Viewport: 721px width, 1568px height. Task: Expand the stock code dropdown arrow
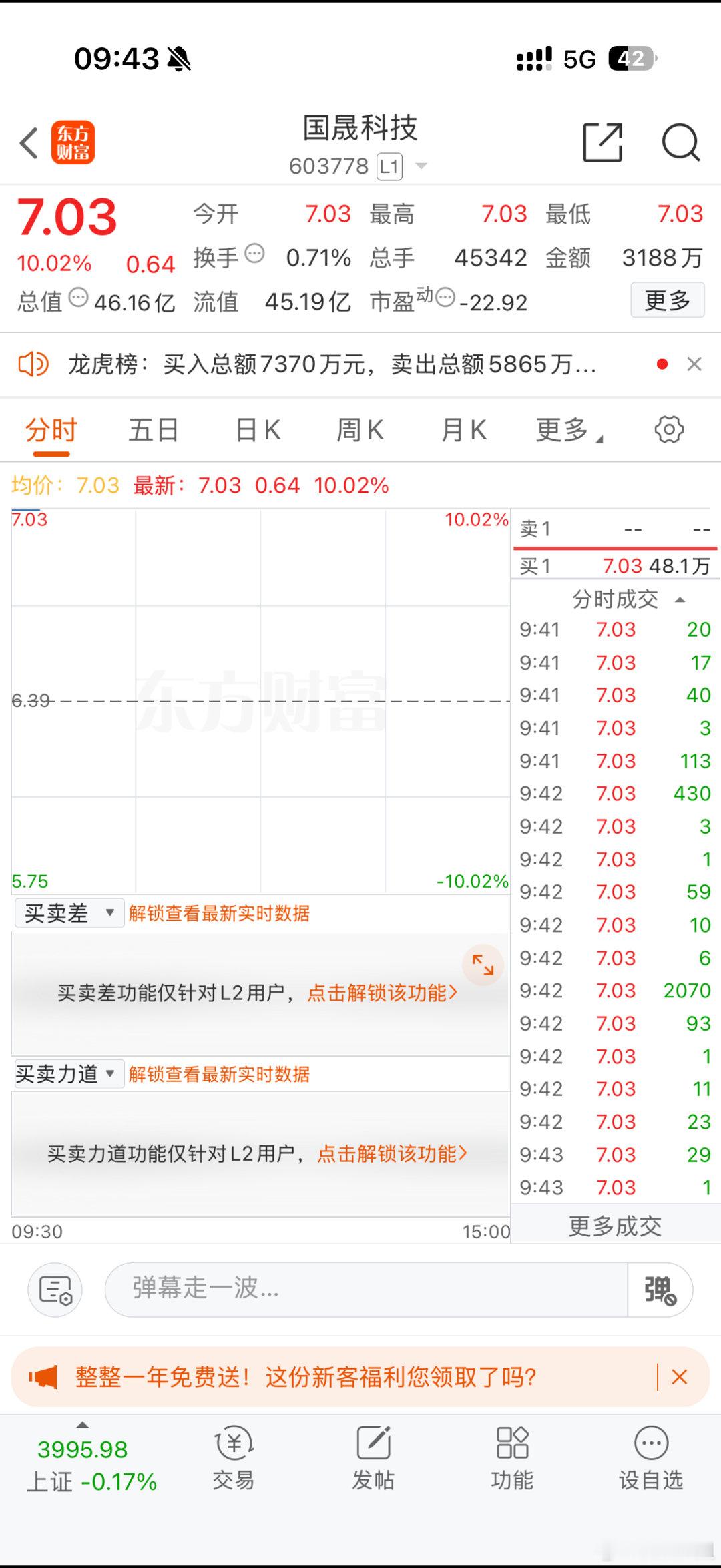tap(421, 166)
